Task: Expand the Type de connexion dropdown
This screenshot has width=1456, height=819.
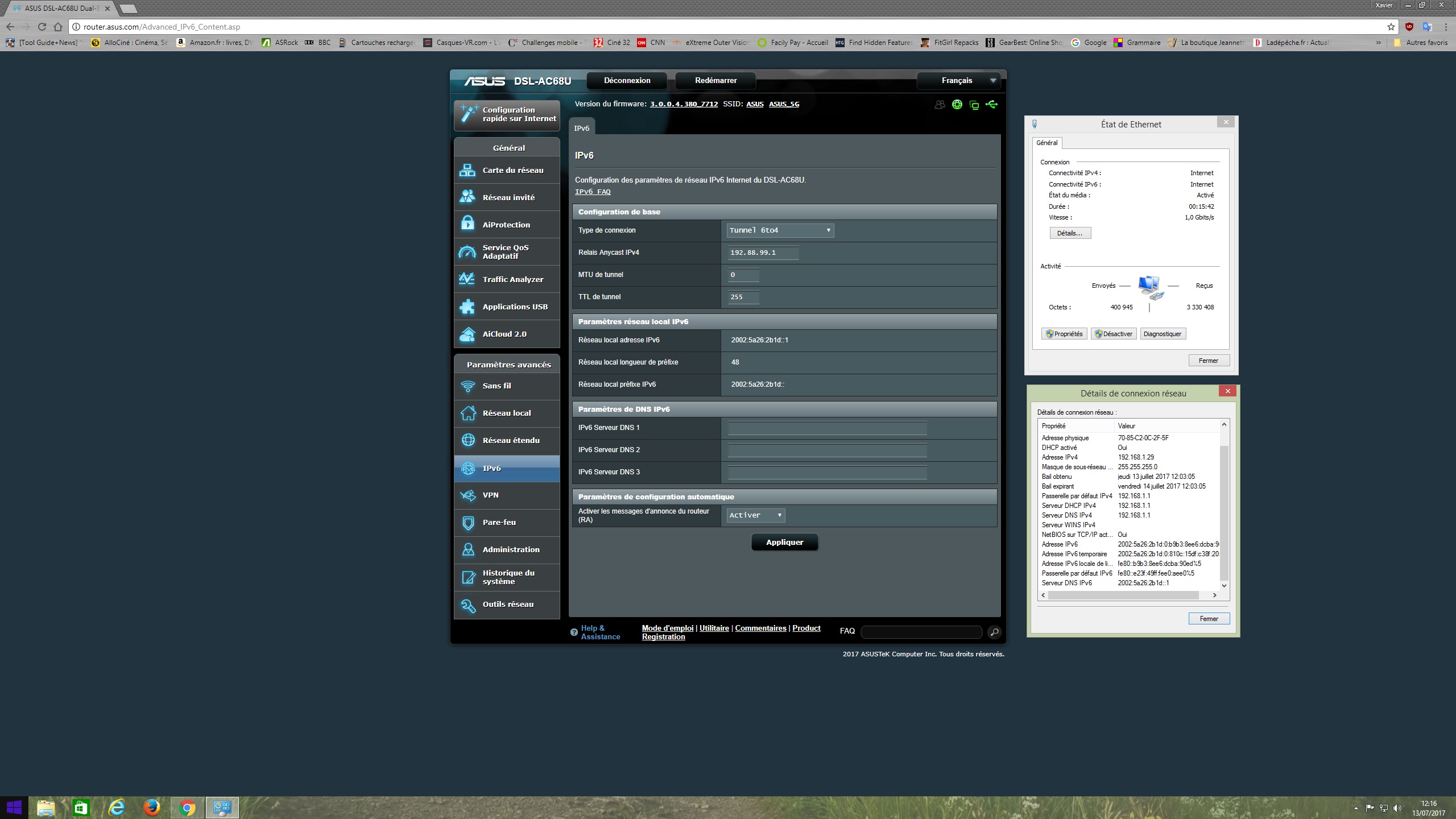Action: [780, 230]
